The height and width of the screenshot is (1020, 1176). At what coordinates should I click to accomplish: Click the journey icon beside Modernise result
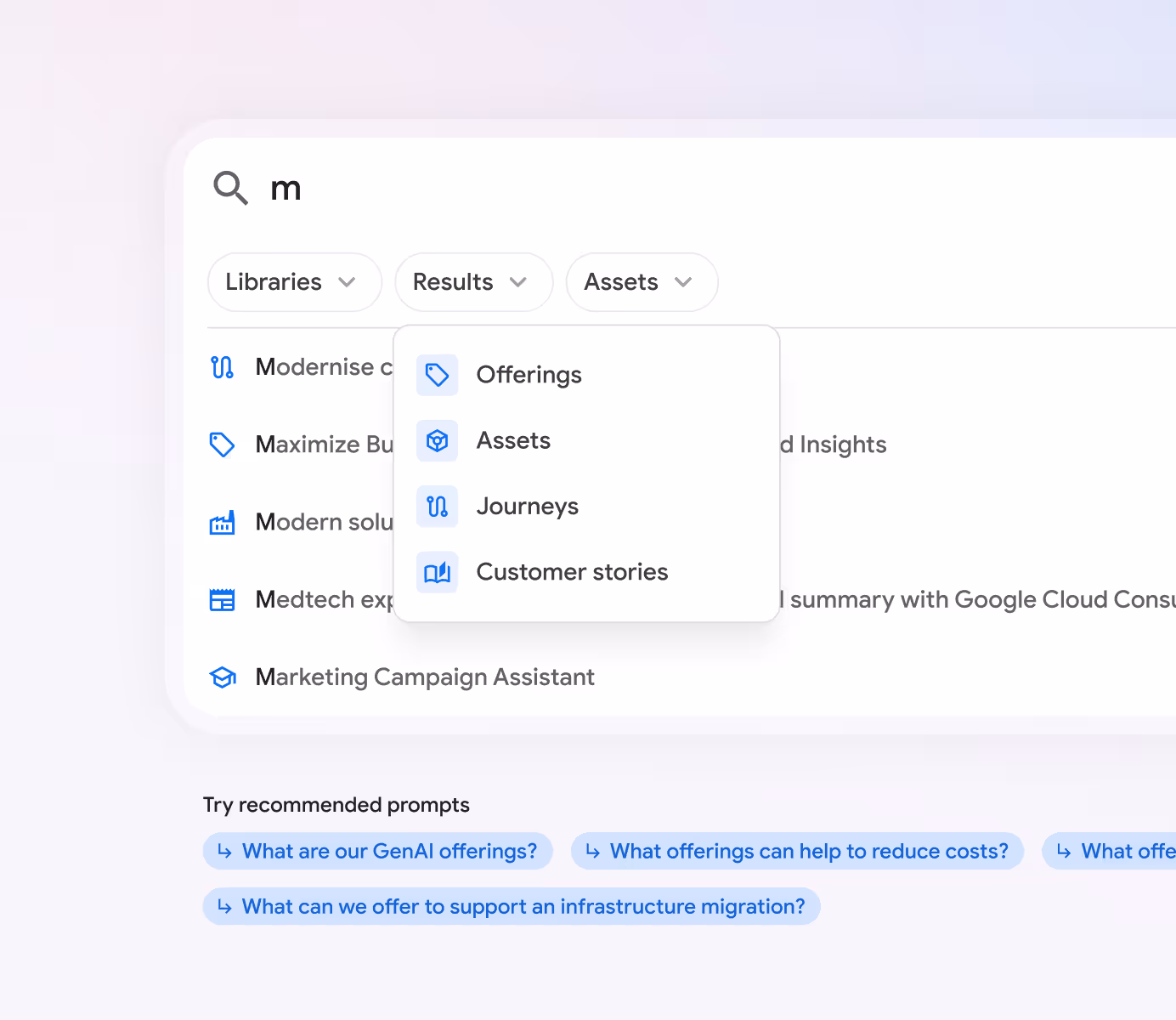[x=222, y=367]
